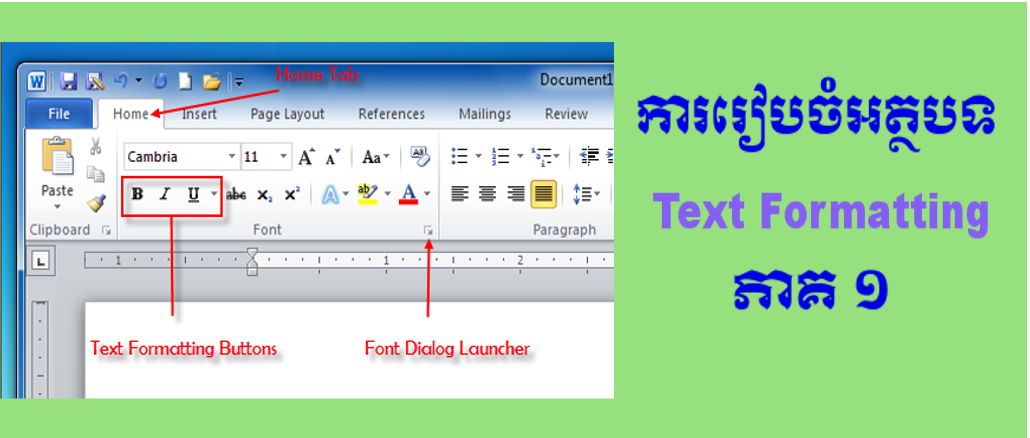Click the Word application icon in title bar
This screenshot has height=438, width=1030.
(x=36, y=82)
